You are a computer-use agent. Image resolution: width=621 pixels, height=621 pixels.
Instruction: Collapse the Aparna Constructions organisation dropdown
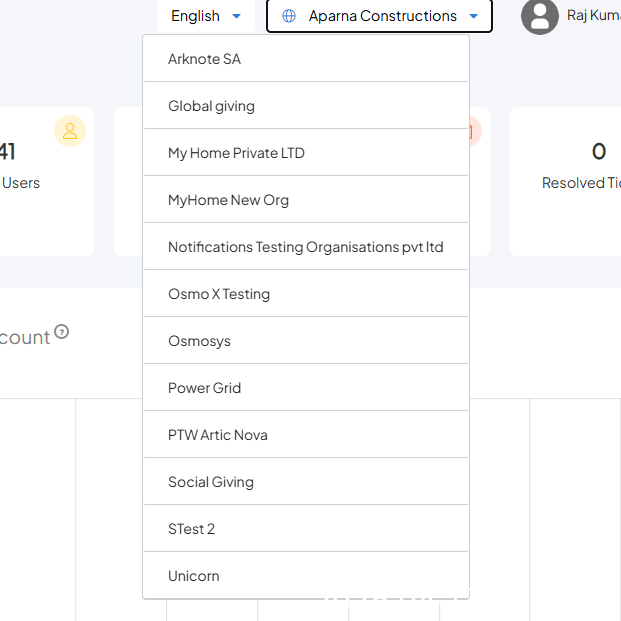tap(474, 16)
